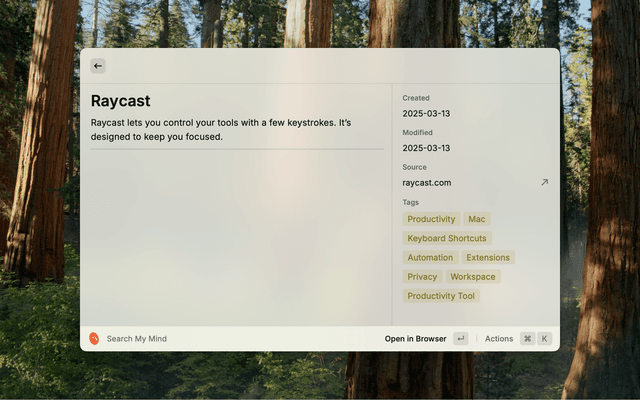
Task: Click the Raycast note title
Action: point(120,101)
